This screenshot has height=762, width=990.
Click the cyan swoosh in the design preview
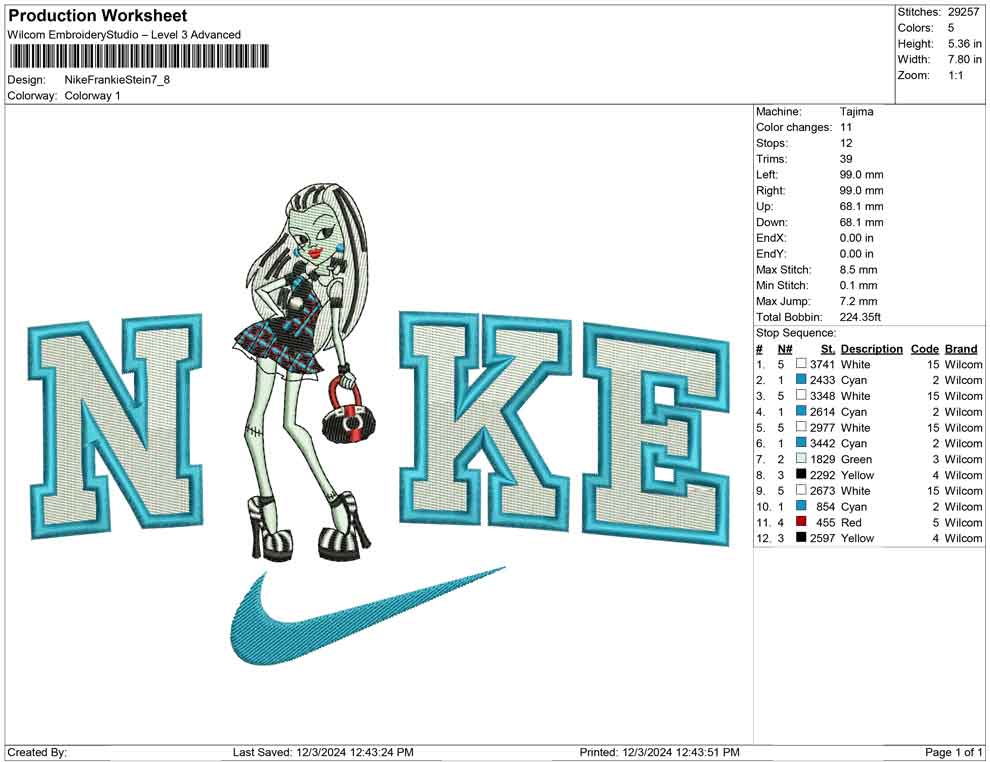(x=367, y=616)
